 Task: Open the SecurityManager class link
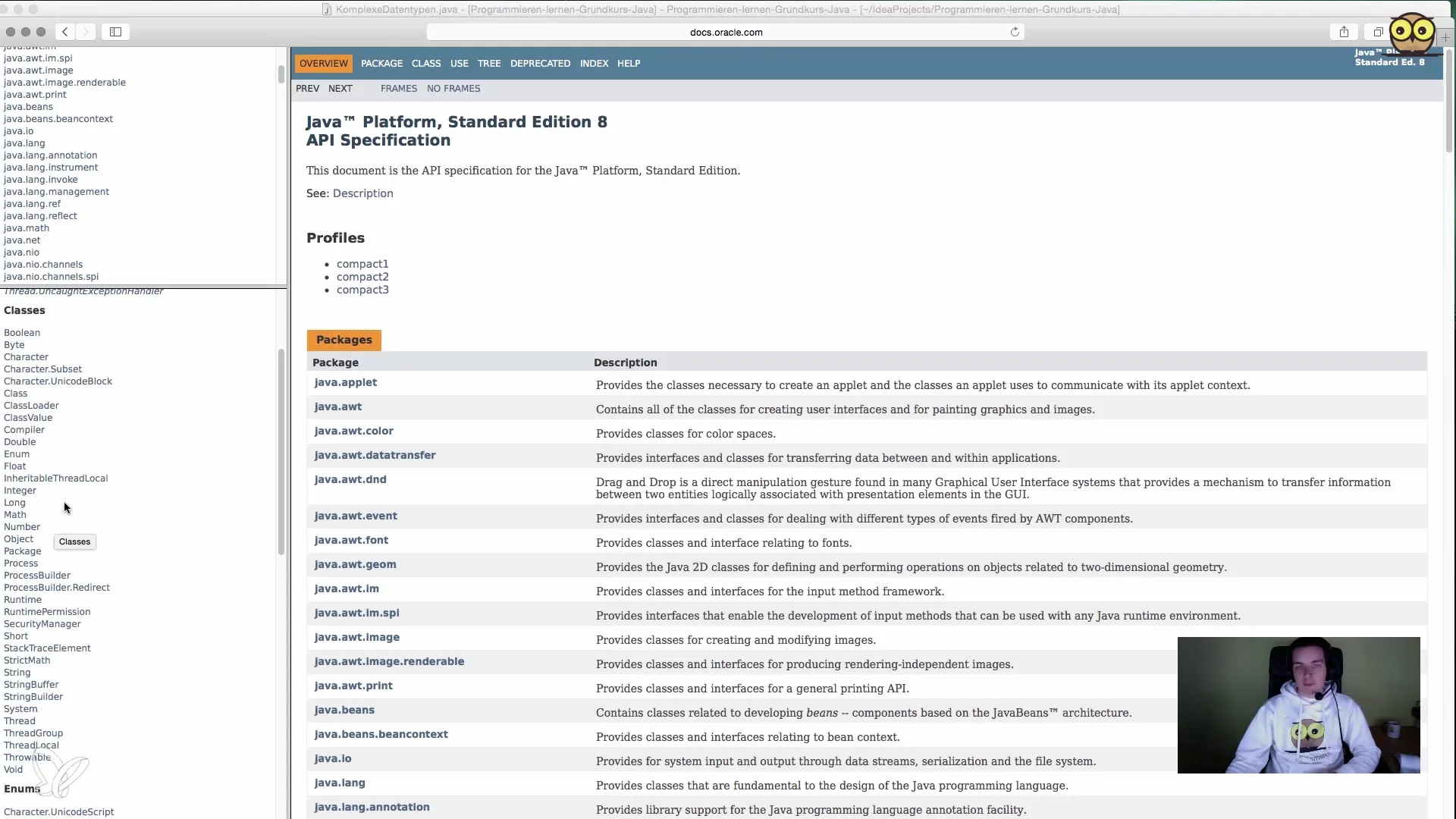42,624
